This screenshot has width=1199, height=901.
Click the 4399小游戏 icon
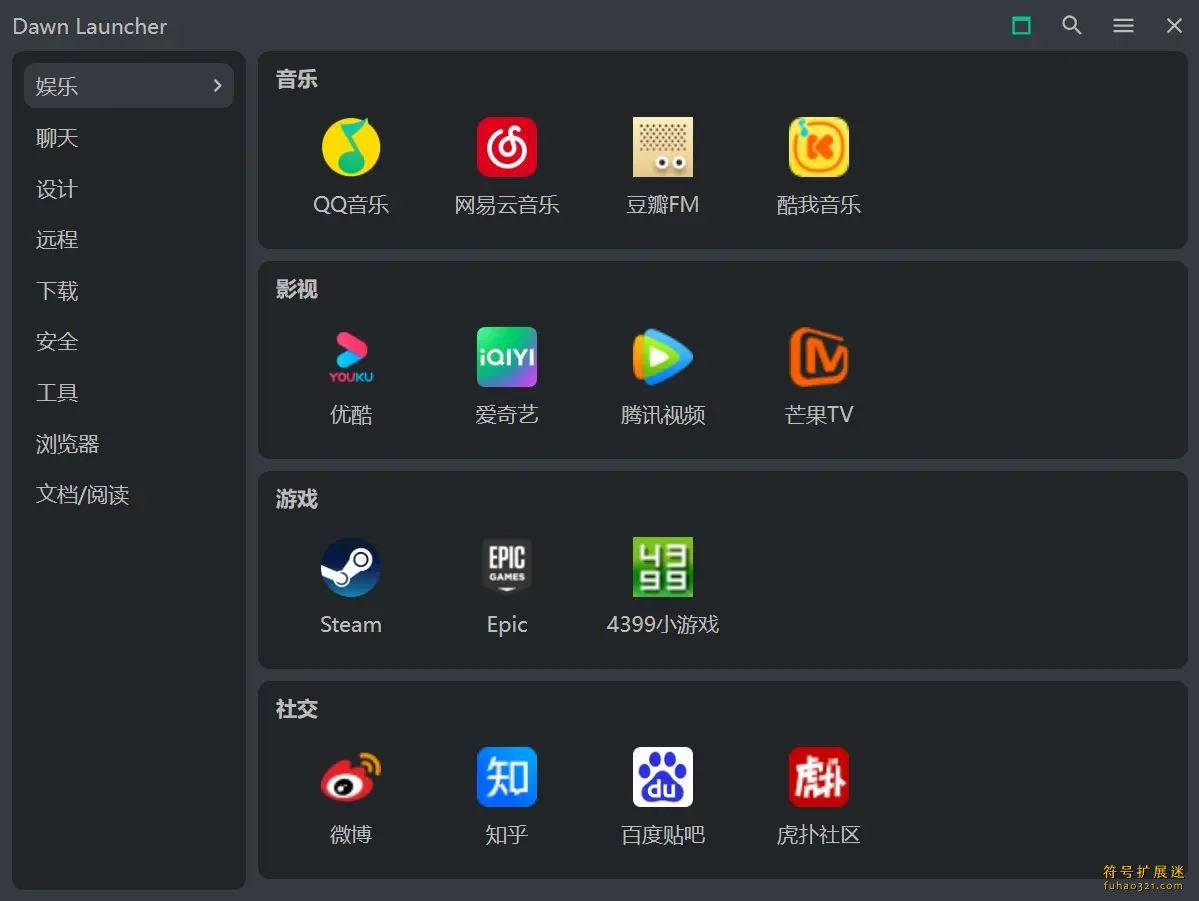[x=663, y=567]
